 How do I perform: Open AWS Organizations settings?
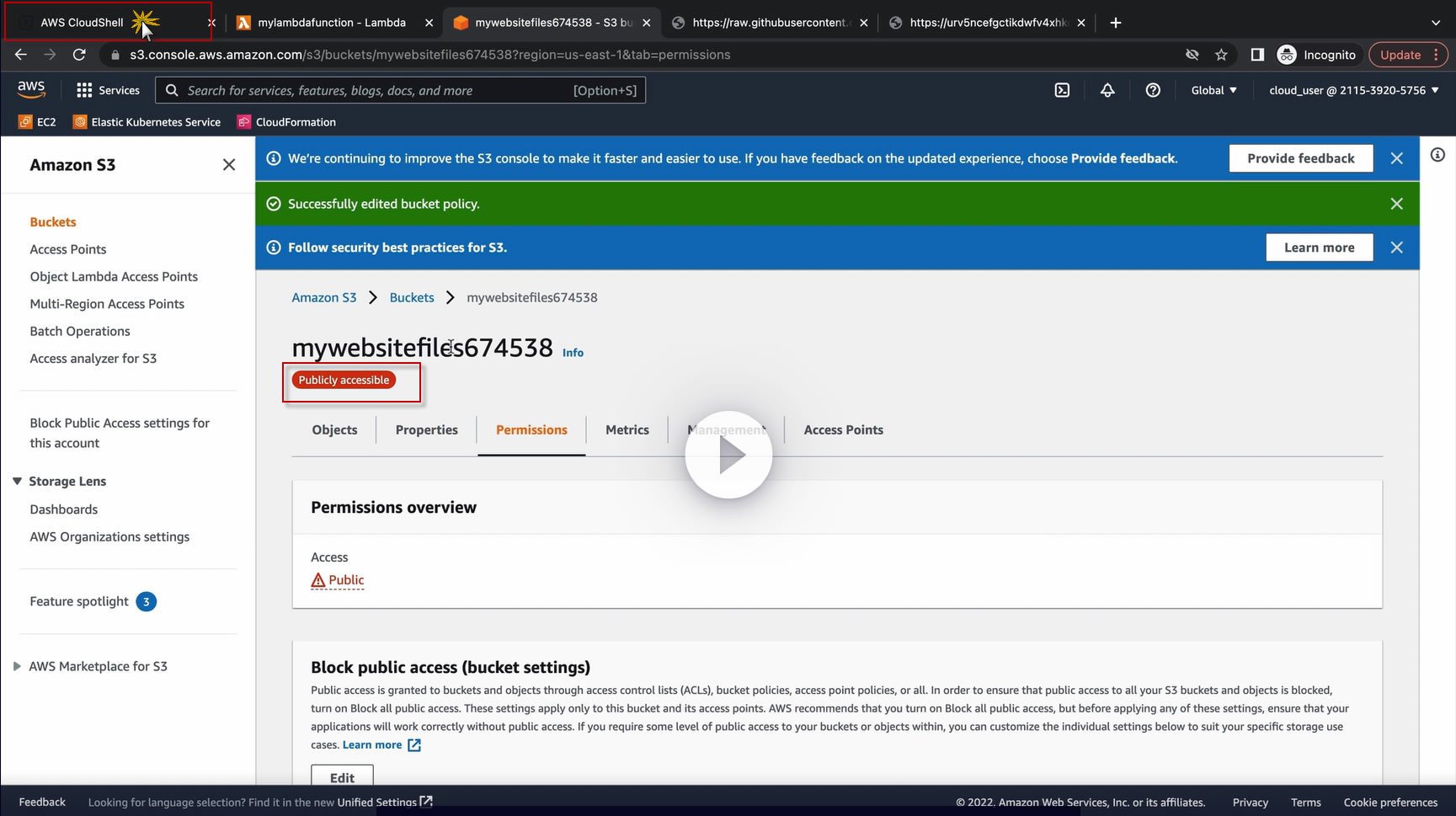[109, 536]
